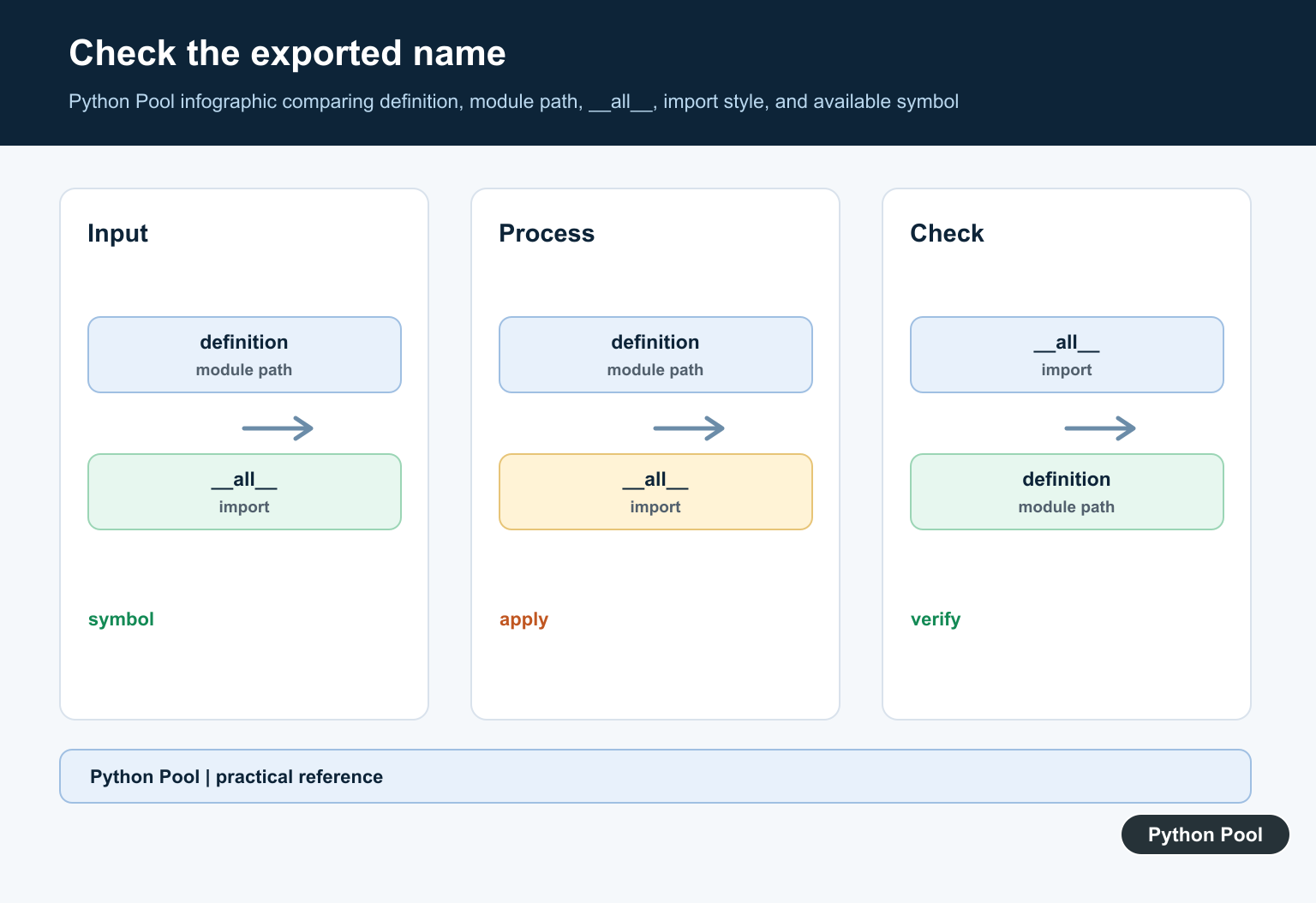Click the green 'verify' label
This screenshot has height=903, width=1316.
[936, 619]
